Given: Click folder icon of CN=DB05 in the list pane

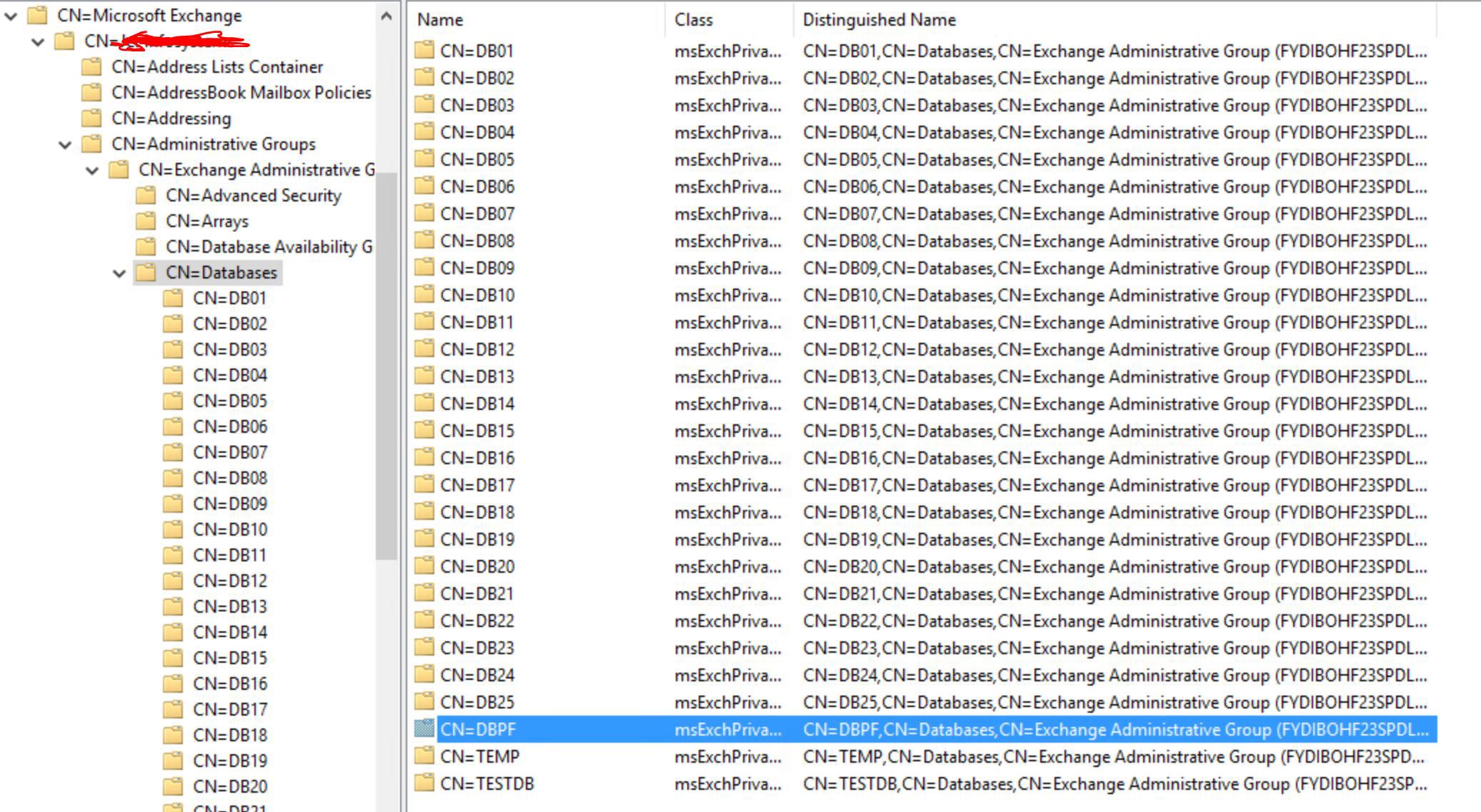Looking at the screenshot, I should click(x=424, y=159).
